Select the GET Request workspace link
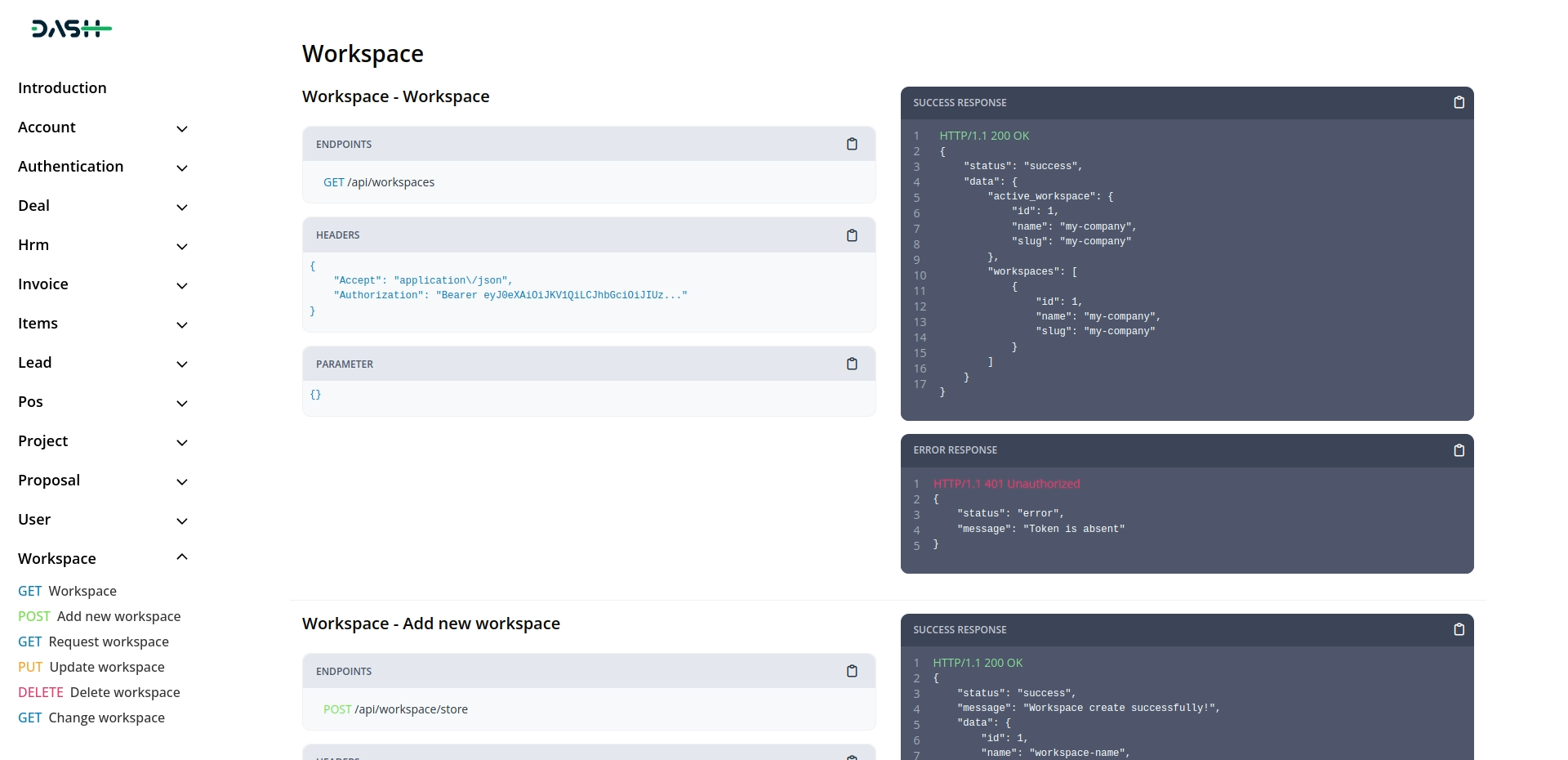The image size is (1568, 760). tap(93, 642)
